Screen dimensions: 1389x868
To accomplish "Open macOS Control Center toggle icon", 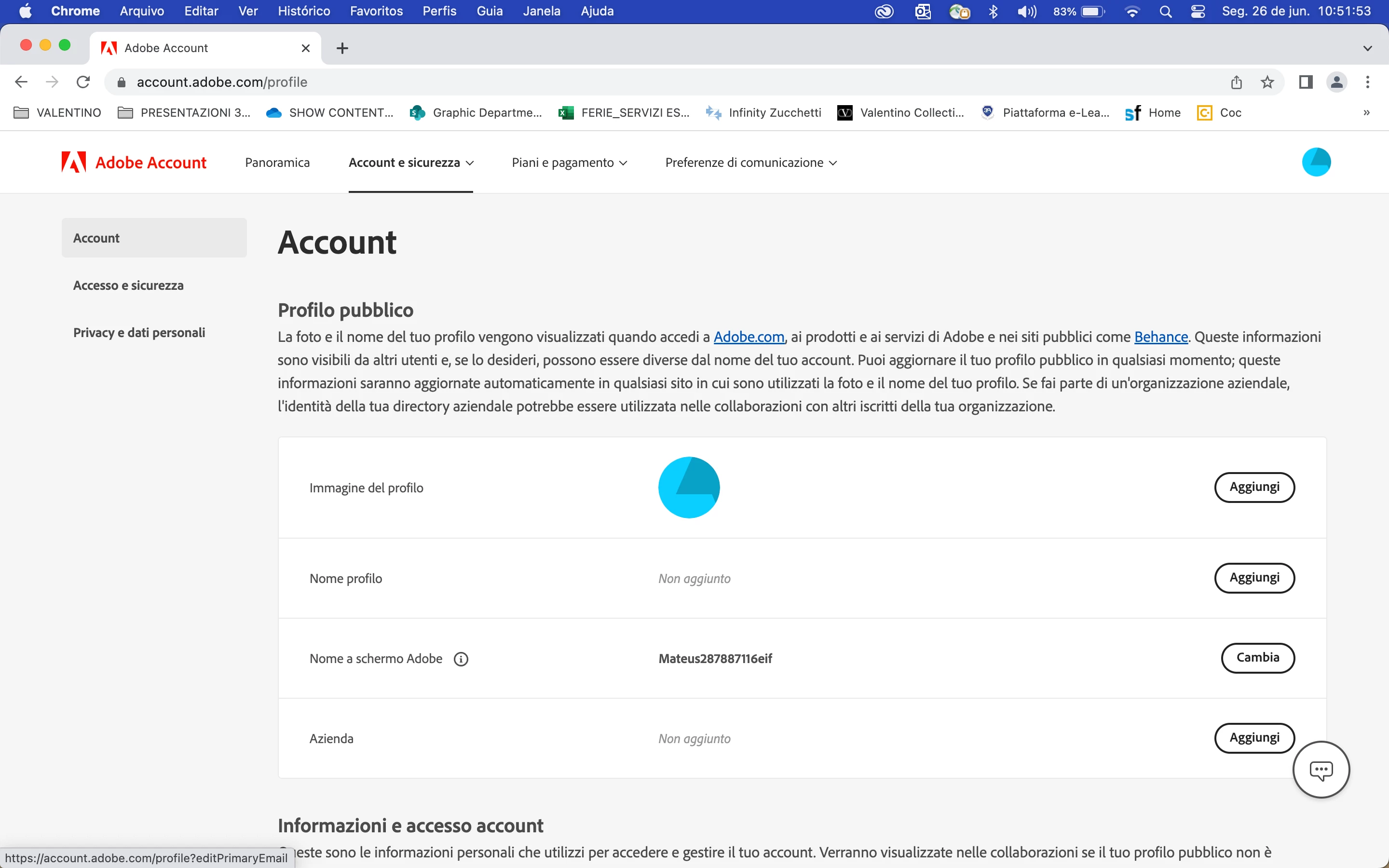I will [1198, 12].
